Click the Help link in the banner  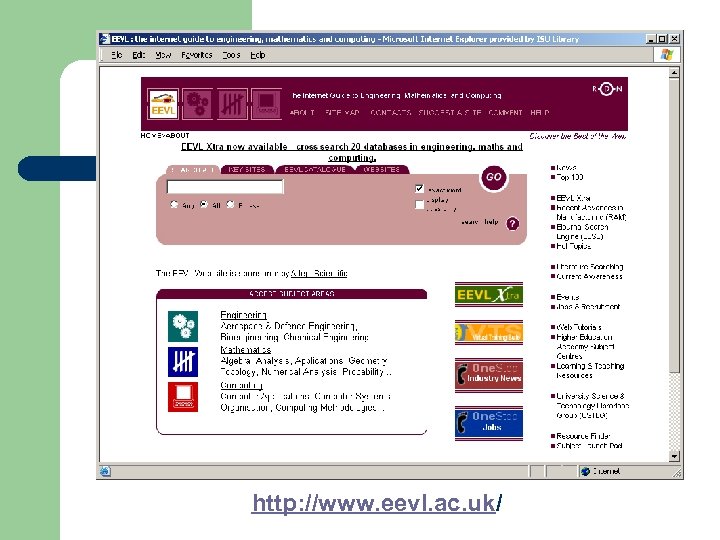pos(540,112)
